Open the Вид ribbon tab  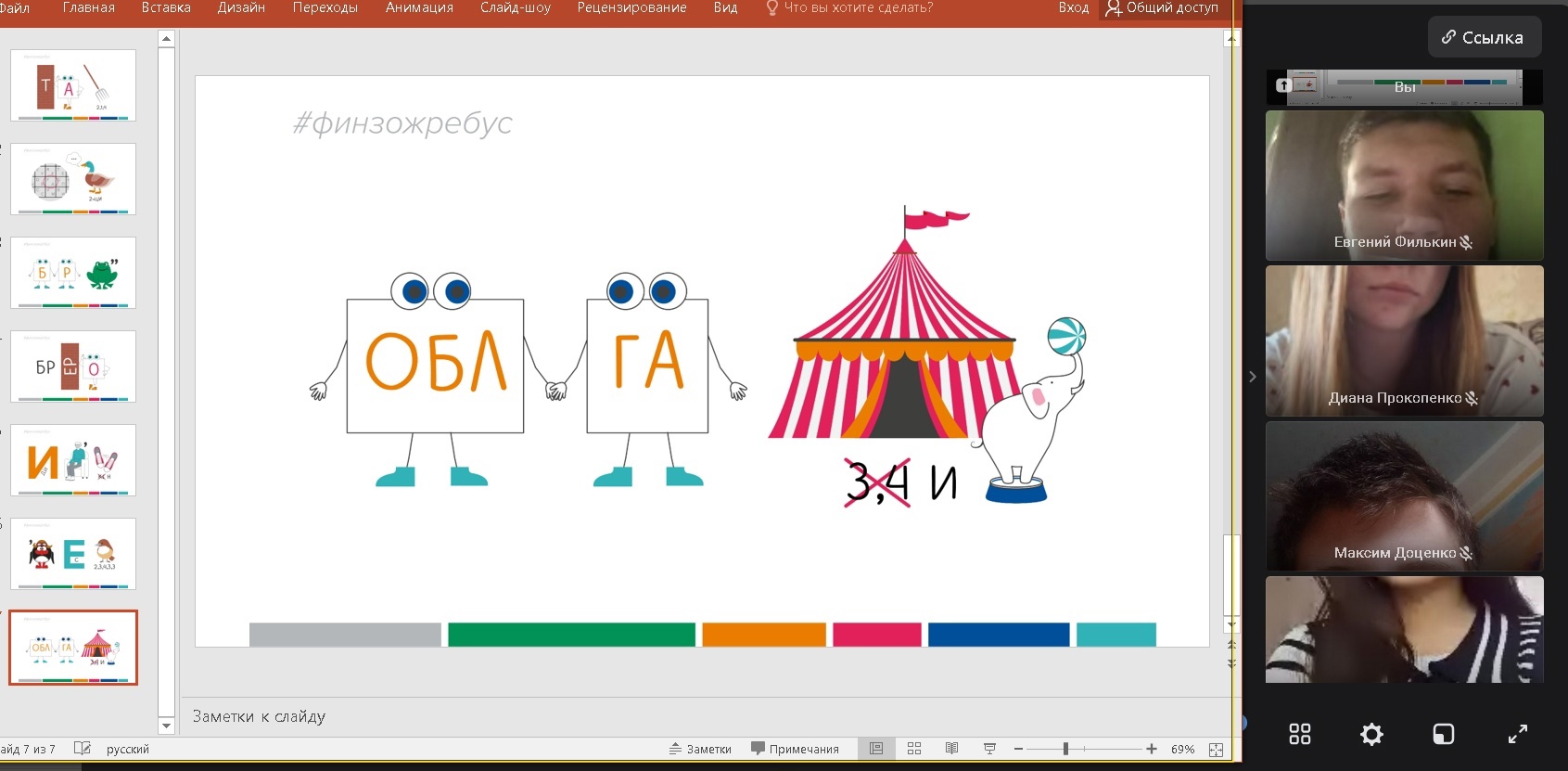725,7
